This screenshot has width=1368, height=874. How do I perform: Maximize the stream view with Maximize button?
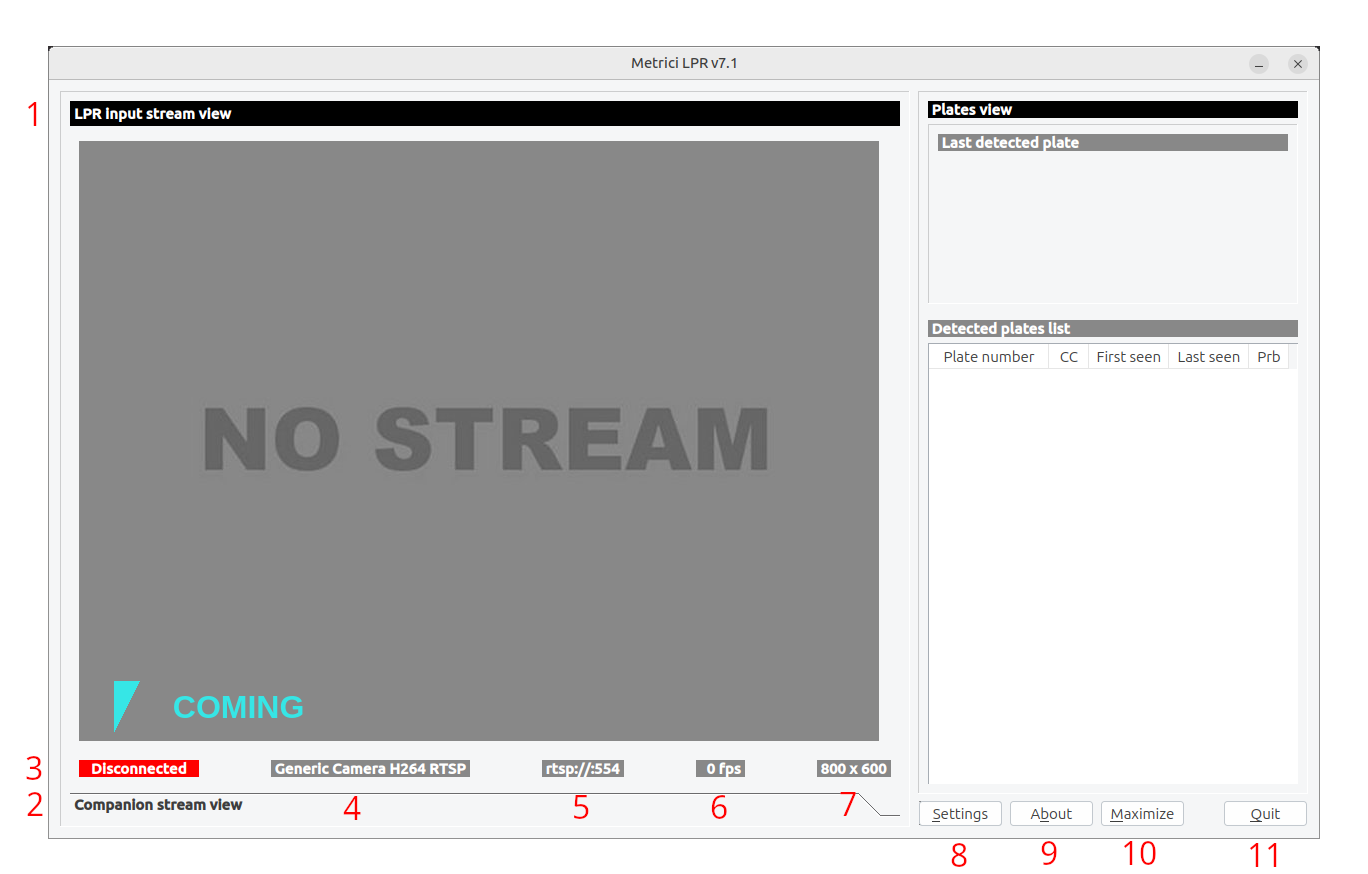1142,814
